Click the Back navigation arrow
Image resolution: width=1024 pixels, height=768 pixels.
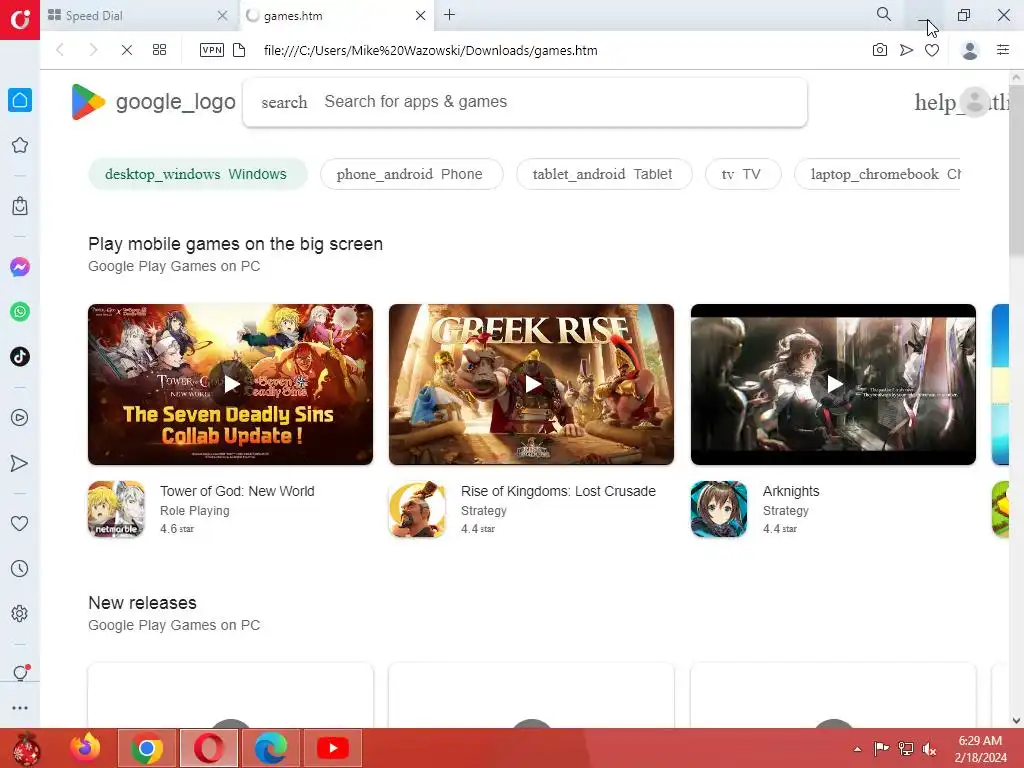tap(60, 50)
